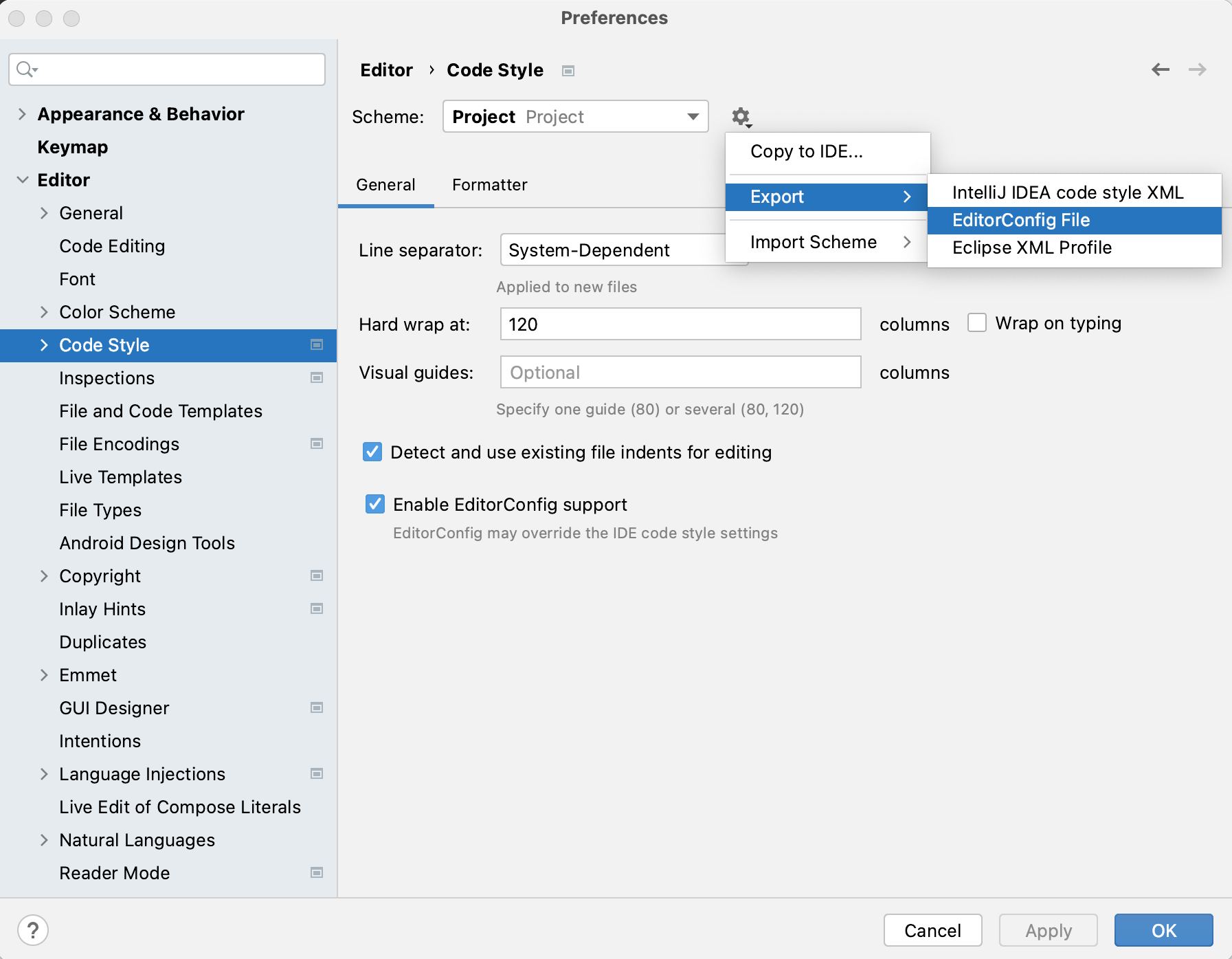Click the Hard wrap at field

680,324
